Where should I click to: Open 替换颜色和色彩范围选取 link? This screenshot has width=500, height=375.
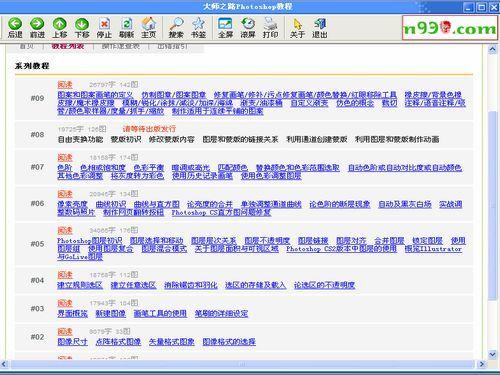point(298,167)
